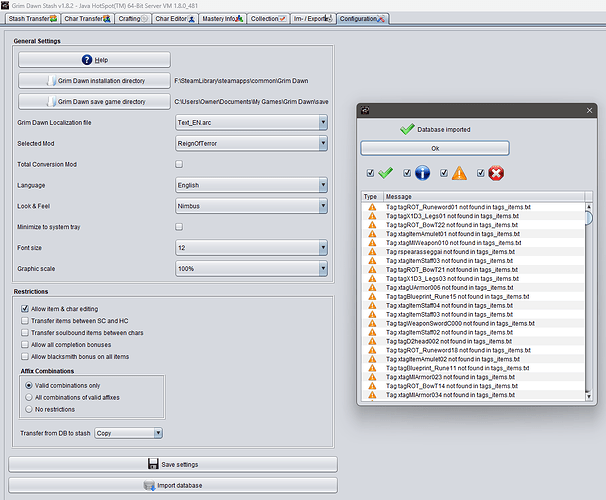This screenshot has width=606, height=500.
Task: Select the No restrictions affix option
Action: coord(27,410)
